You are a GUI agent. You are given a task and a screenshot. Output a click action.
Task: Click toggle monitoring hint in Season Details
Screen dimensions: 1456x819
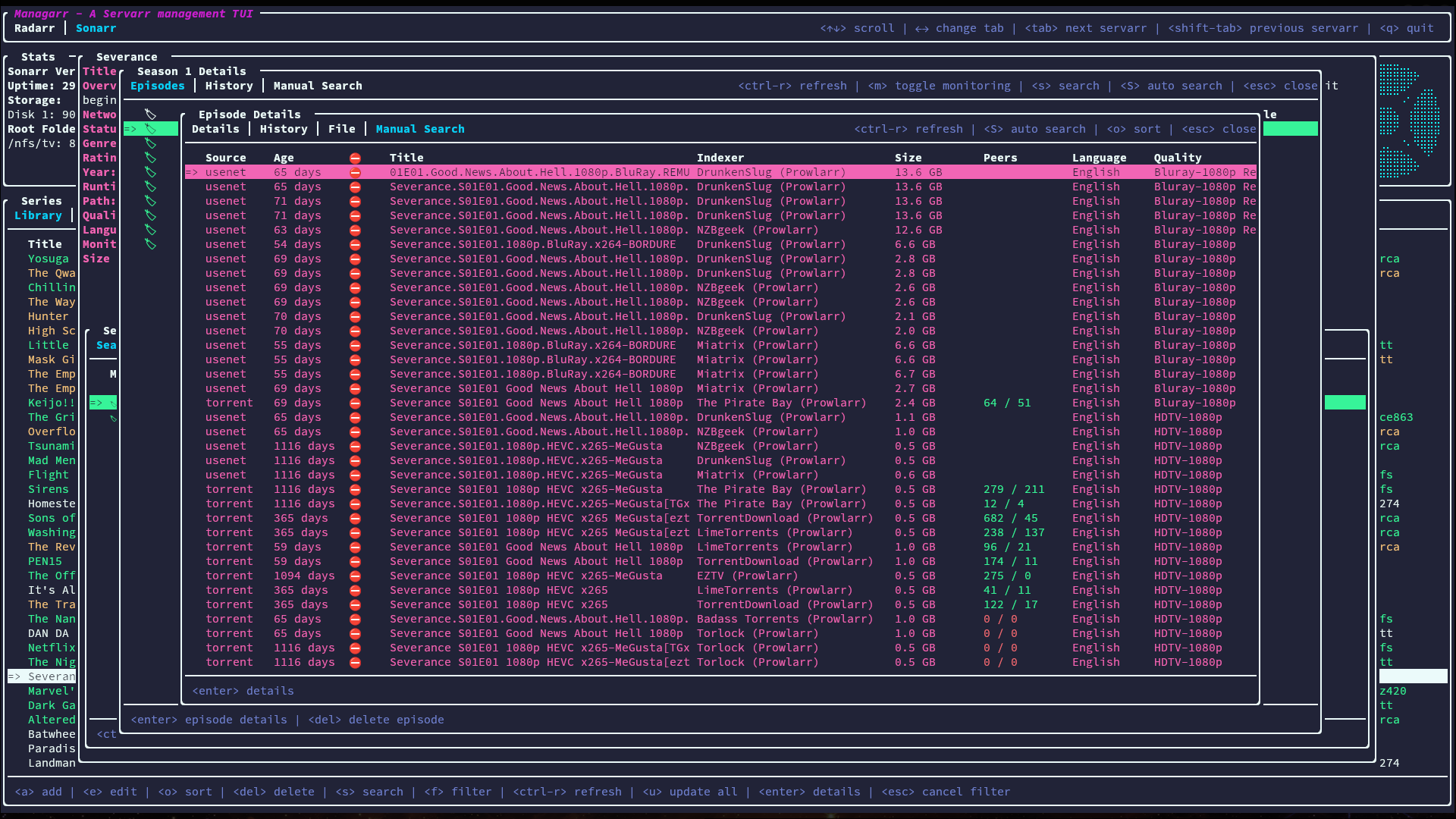coord(939,86)
